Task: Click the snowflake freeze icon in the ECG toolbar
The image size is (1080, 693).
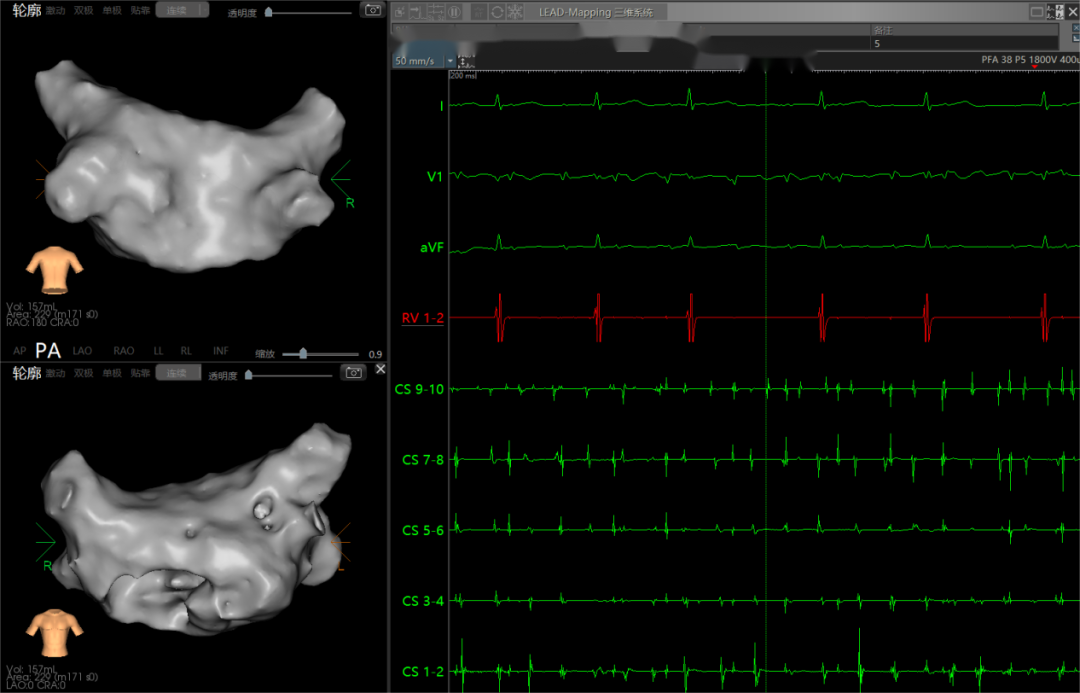Action: point(515,12)
